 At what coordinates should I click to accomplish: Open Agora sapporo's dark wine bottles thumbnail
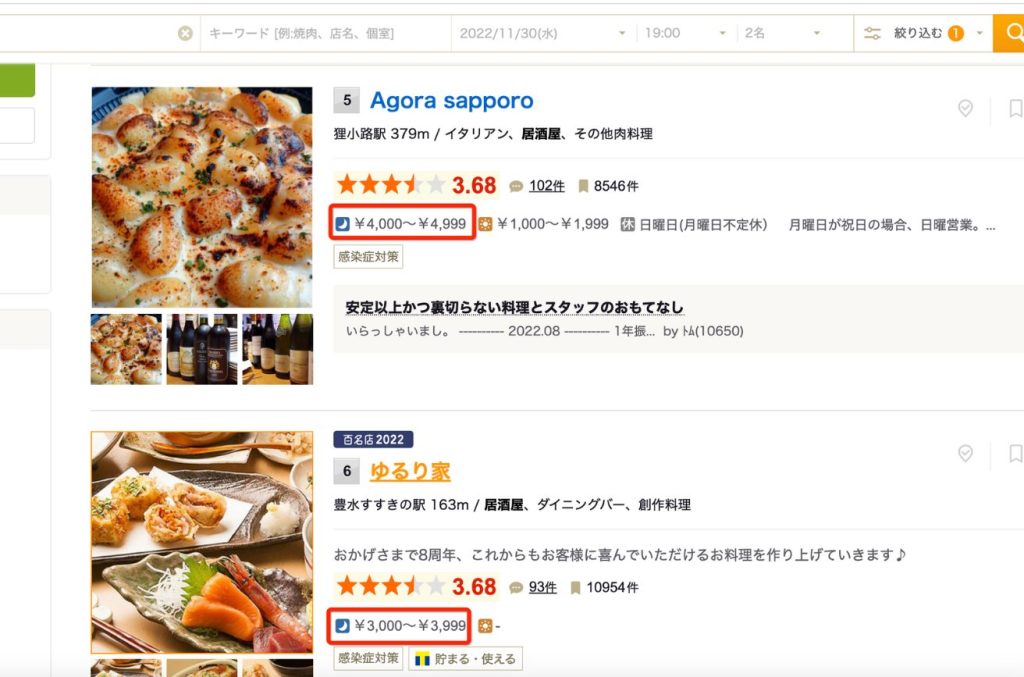(202, 349)
